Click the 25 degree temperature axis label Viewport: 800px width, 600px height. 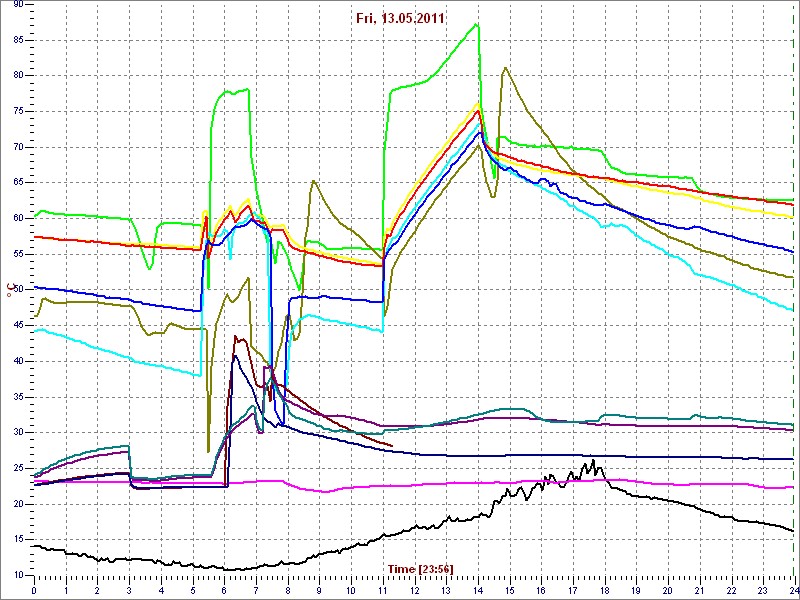(x=16, y=468)
